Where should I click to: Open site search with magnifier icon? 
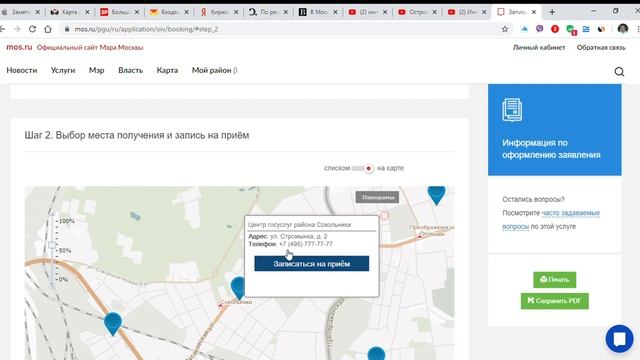point(619,71)
